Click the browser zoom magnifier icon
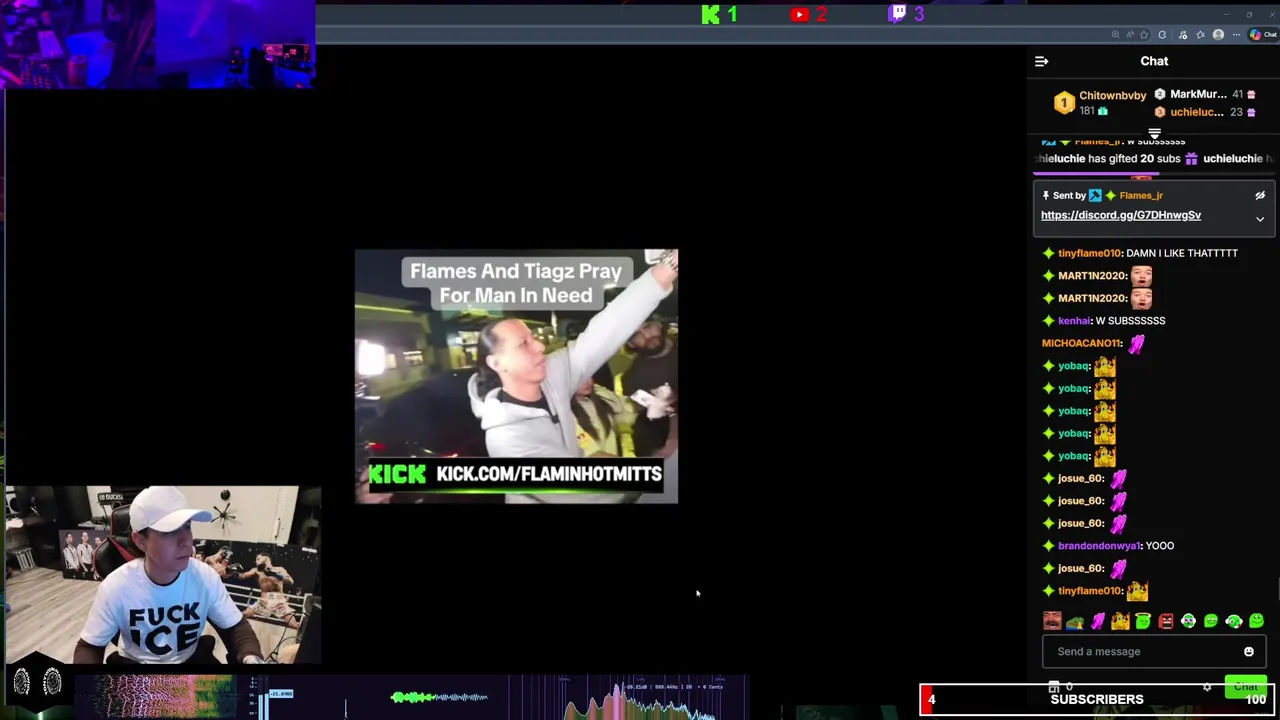Screen dimensions: 1280x720 (x=1115, y=35)
